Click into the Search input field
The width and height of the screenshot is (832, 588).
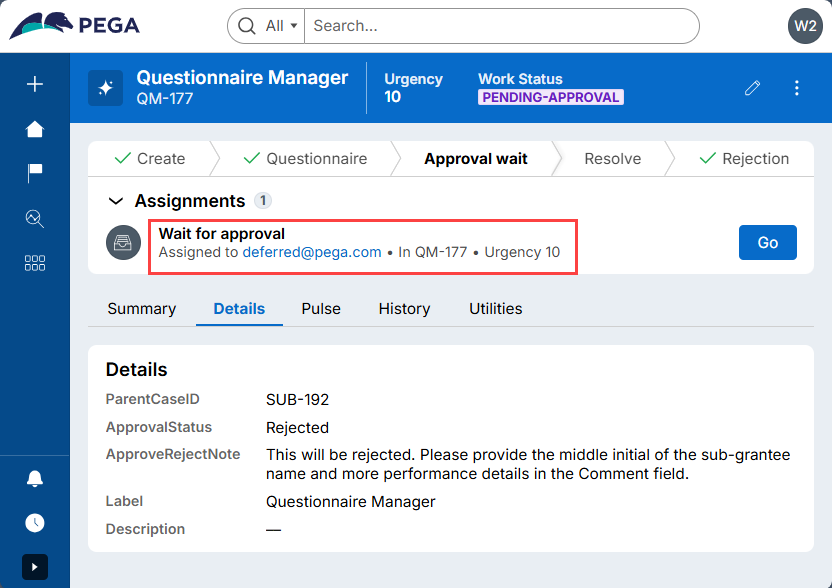click(x=500, y=26)
